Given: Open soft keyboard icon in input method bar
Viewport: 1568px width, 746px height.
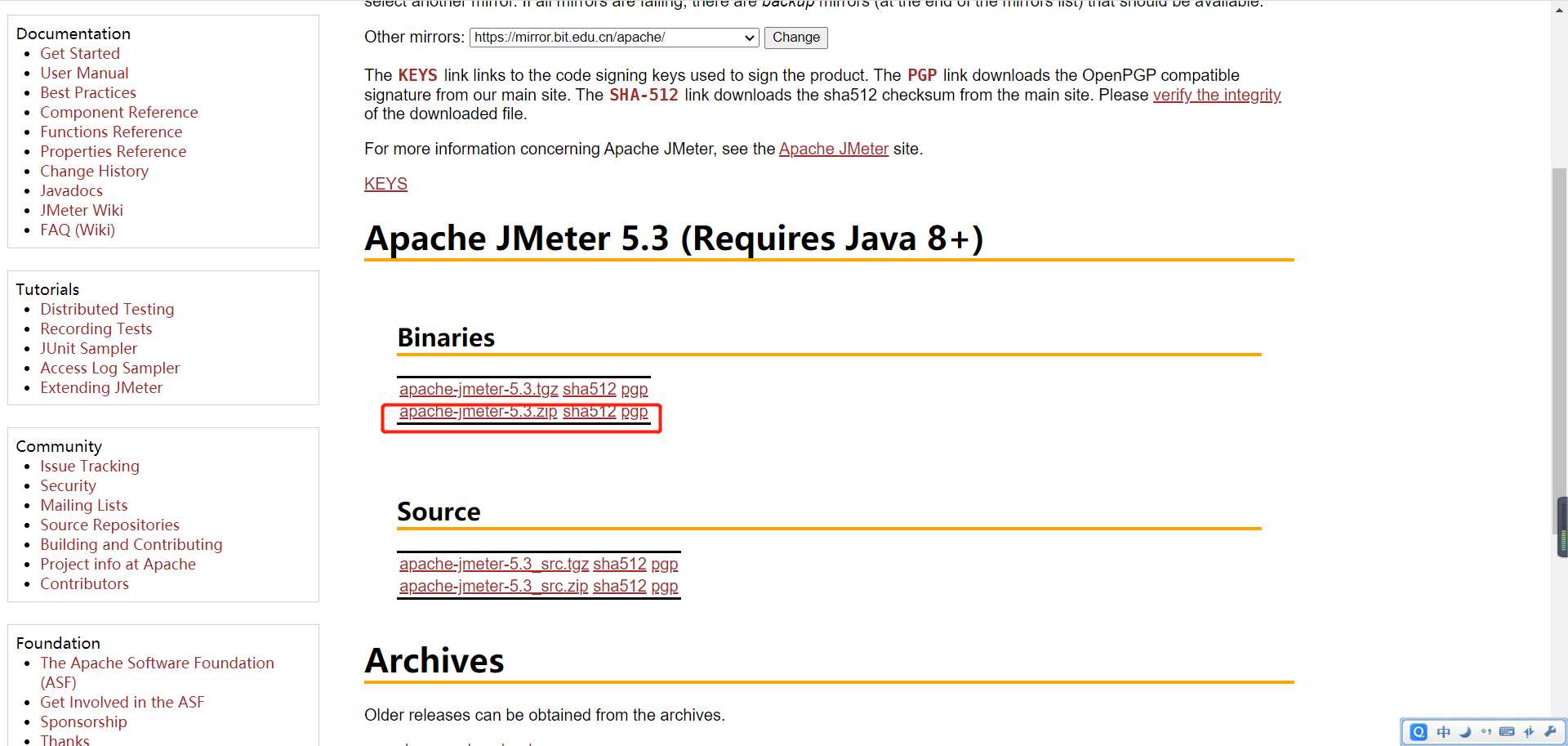Looking at the screenshot, I should (x=1507, y=732).
